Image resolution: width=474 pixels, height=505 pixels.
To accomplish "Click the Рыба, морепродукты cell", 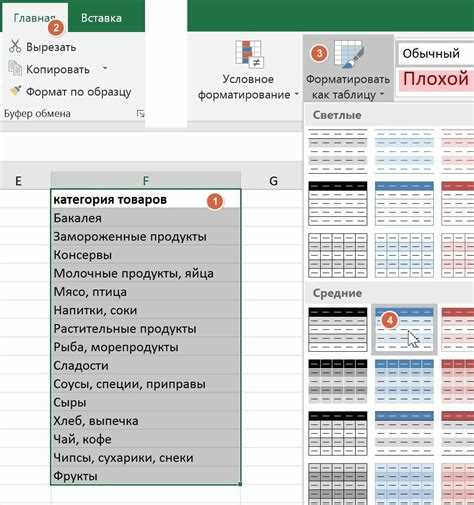I will pyautogui.click(x=146, y=347).
